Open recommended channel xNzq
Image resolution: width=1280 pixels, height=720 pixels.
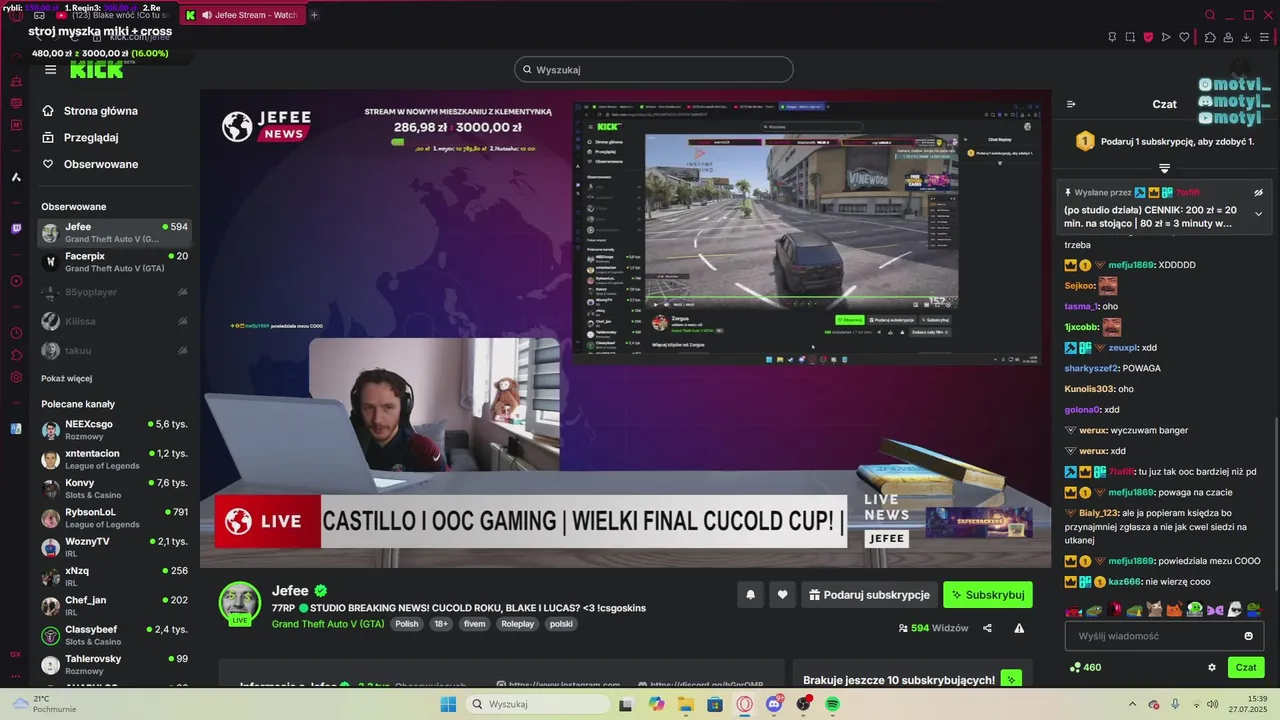point(114,576)
